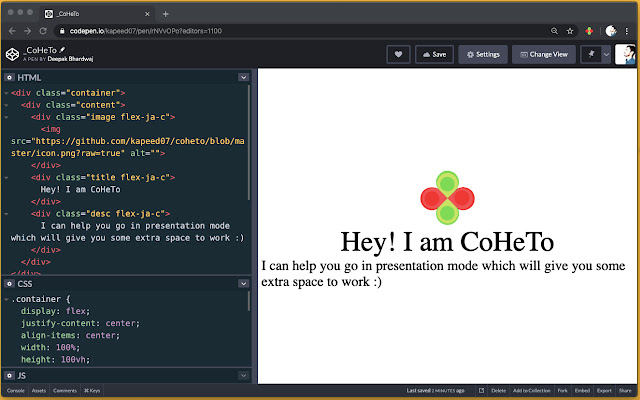The height and width of the screenshot is (400, 640).
Task: Open preview in new window icon
Action: point(481,390)
